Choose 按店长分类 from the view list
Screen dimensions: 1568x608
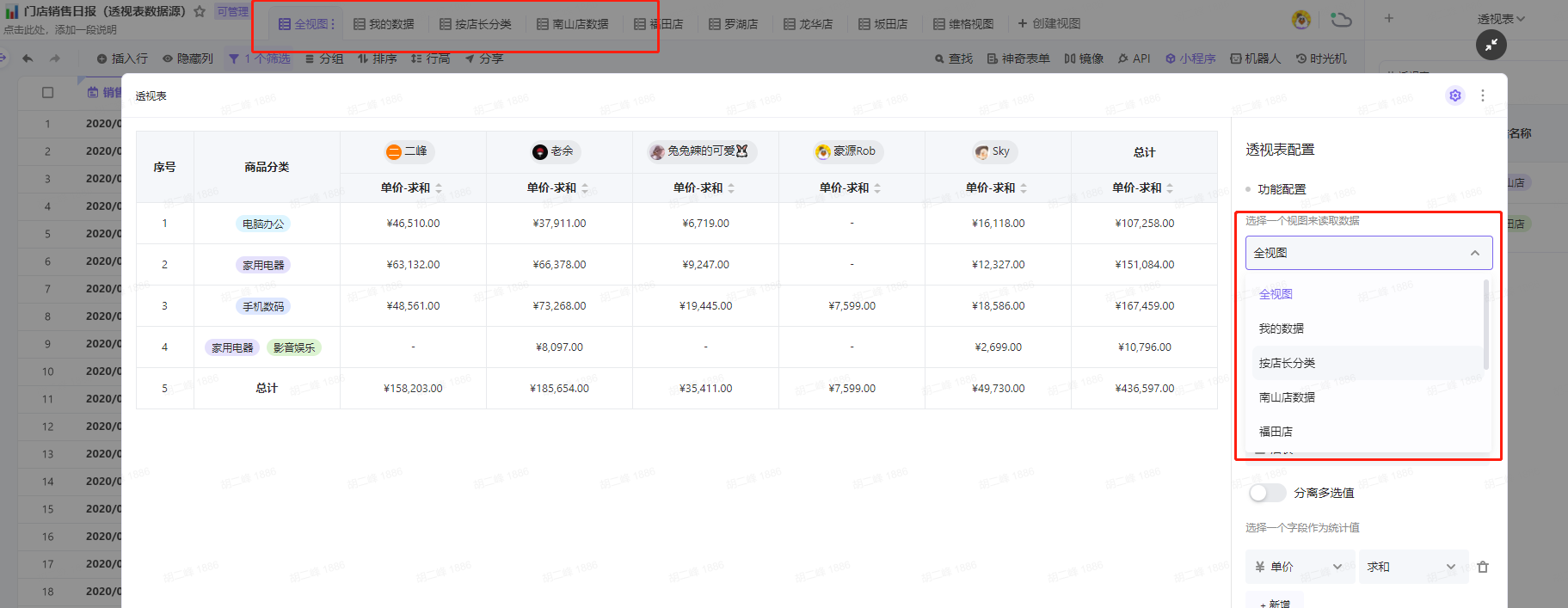pos(1287,363)
